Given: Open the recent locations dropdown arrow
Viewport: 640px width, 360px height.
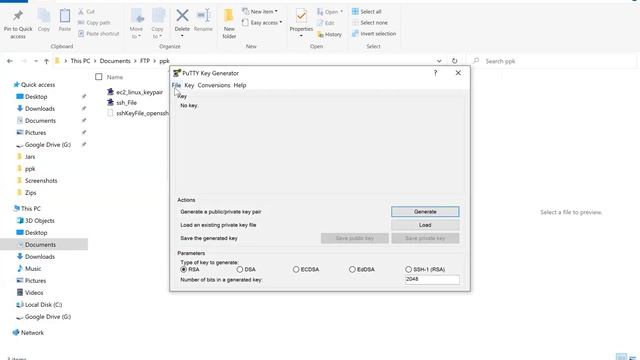Looking at the screenshot, I should [x=36, y=61].
